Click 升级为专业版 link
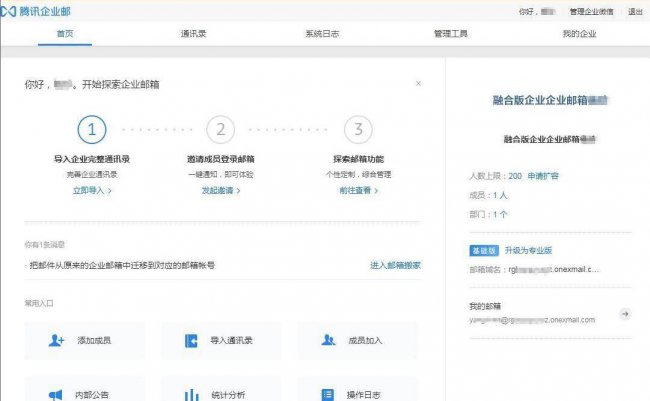 [528, 250]
